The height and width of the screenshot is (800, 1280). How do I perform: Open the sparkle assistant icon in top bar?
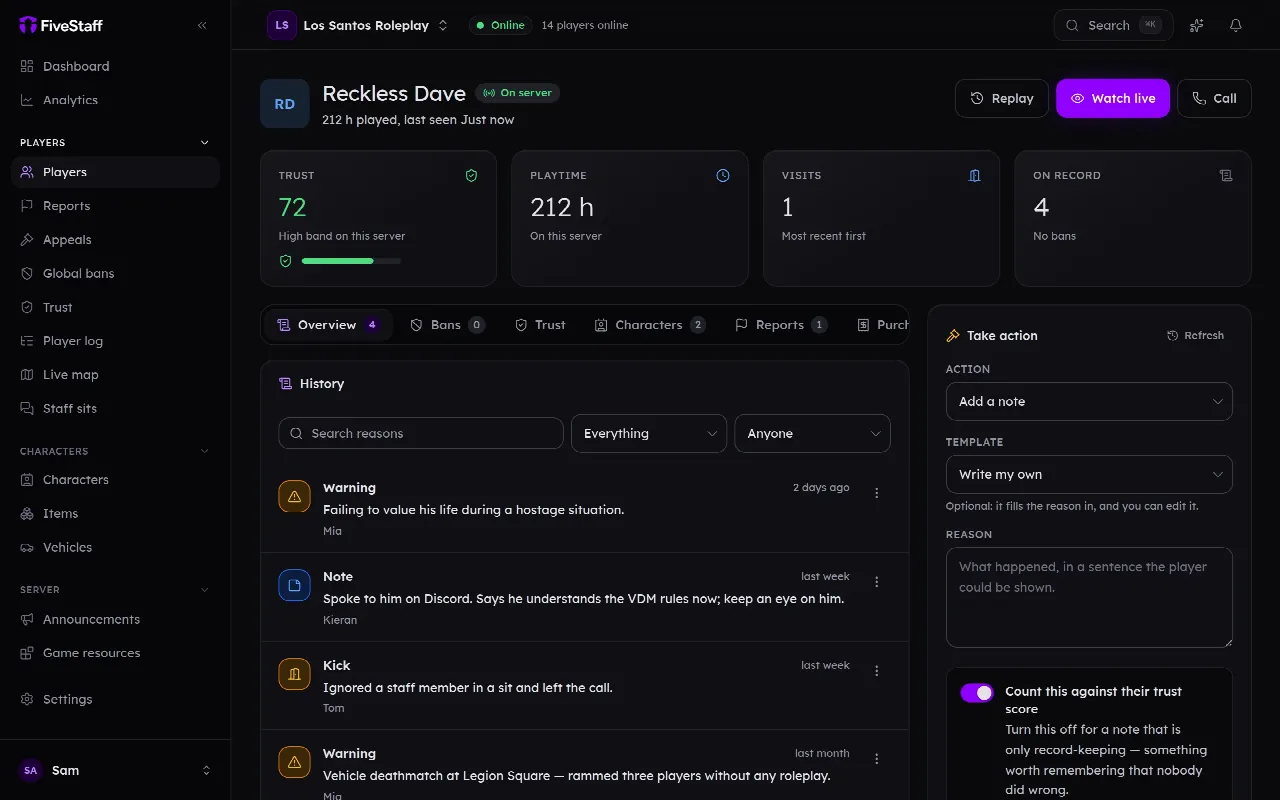tap(1196, 25)
